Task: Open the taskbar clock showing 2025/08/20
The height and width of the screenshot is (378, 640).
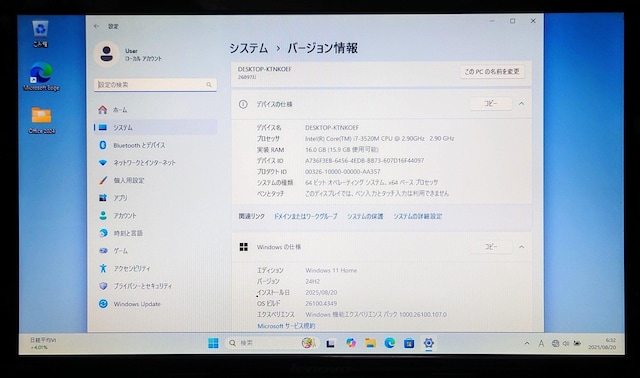Action: (x=602, y=344)
